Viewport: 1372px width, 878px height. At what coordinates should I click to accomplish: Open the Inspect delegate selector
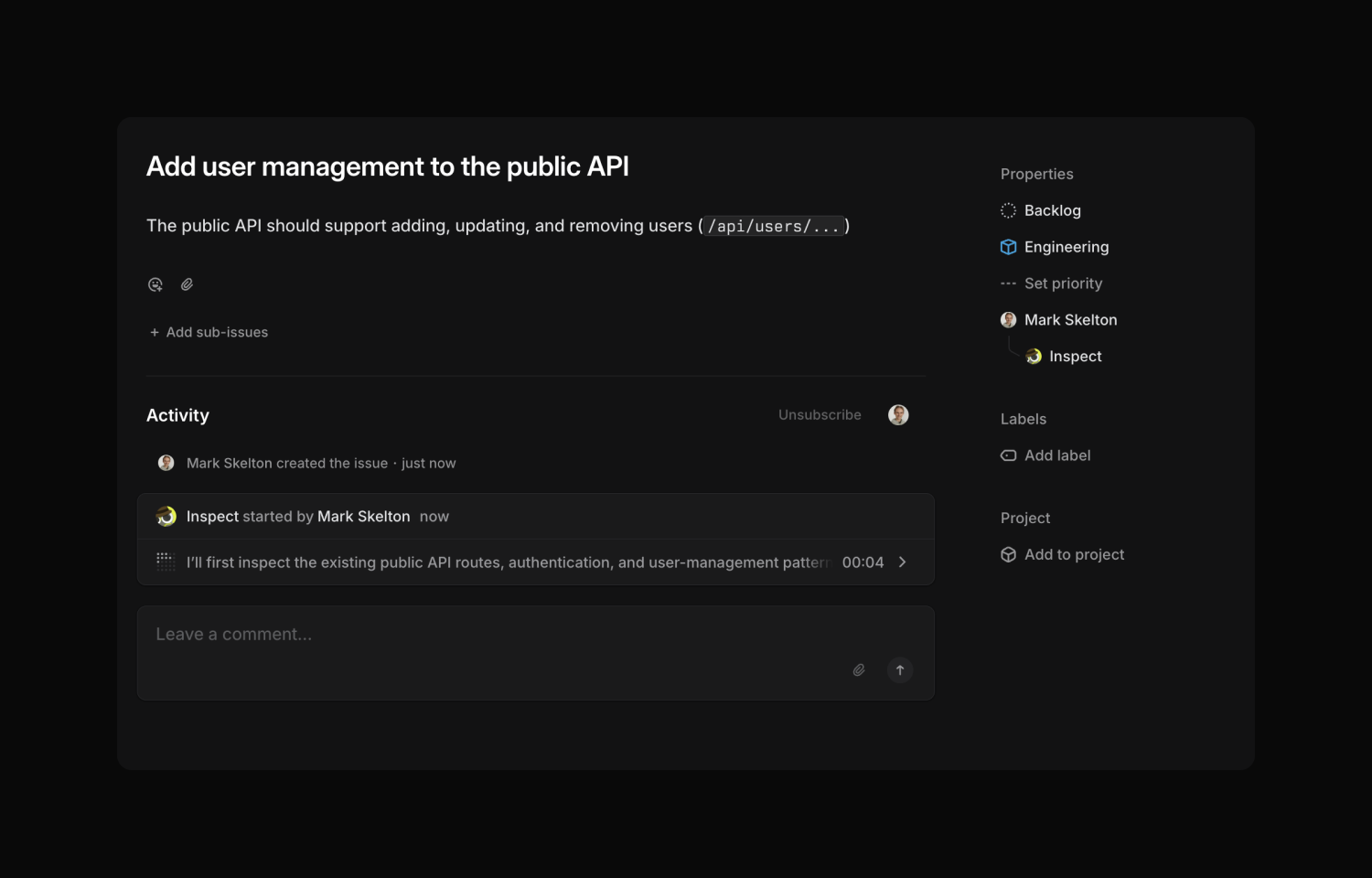tap(1064, 357)
